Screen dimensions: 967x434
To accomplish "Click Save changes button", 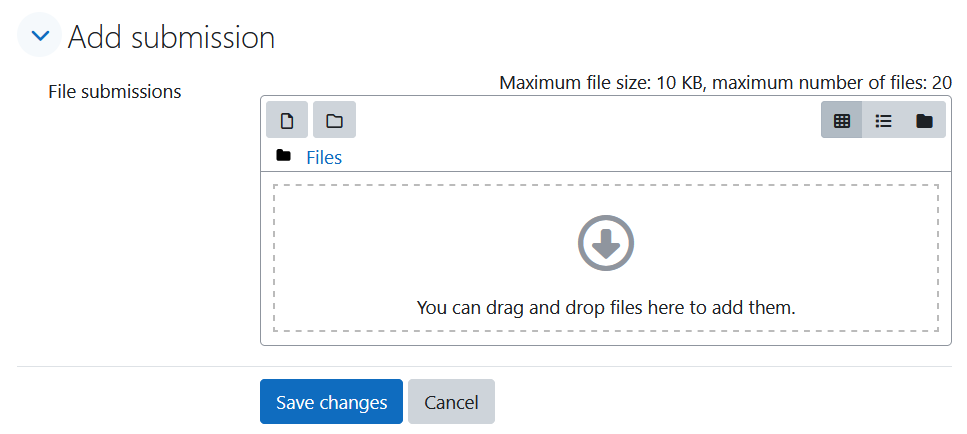I will 331,402.
